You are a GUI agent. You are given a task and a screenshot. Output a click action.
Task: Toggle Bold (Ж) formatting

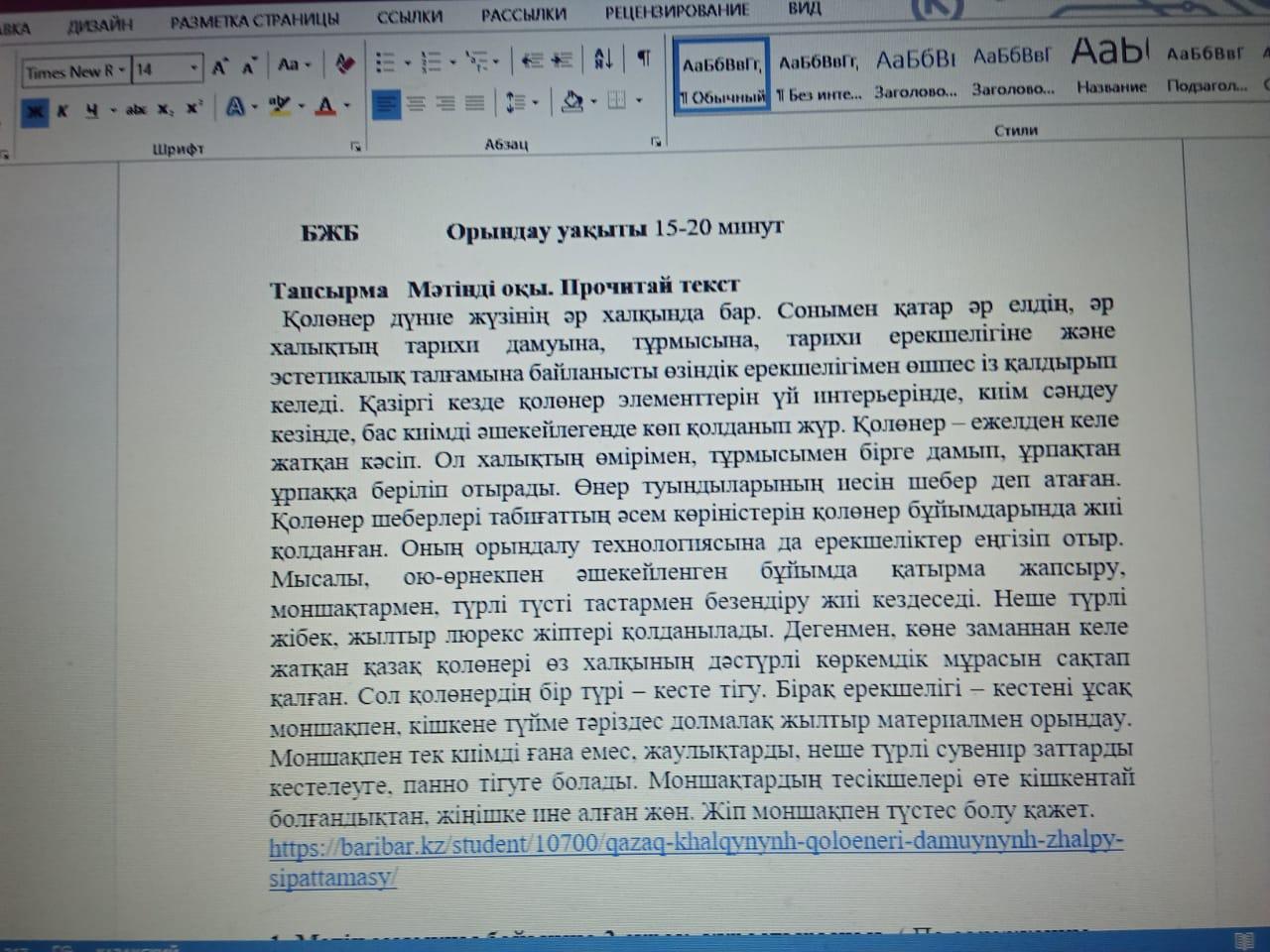point(35,110)
